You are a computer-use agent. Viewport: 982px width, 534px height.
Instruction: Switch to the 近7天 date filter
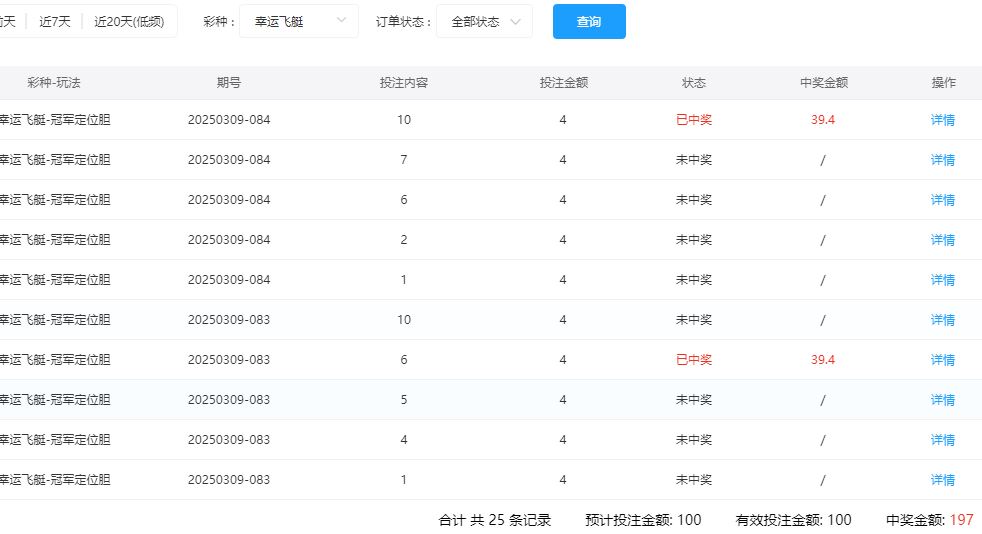55,21
